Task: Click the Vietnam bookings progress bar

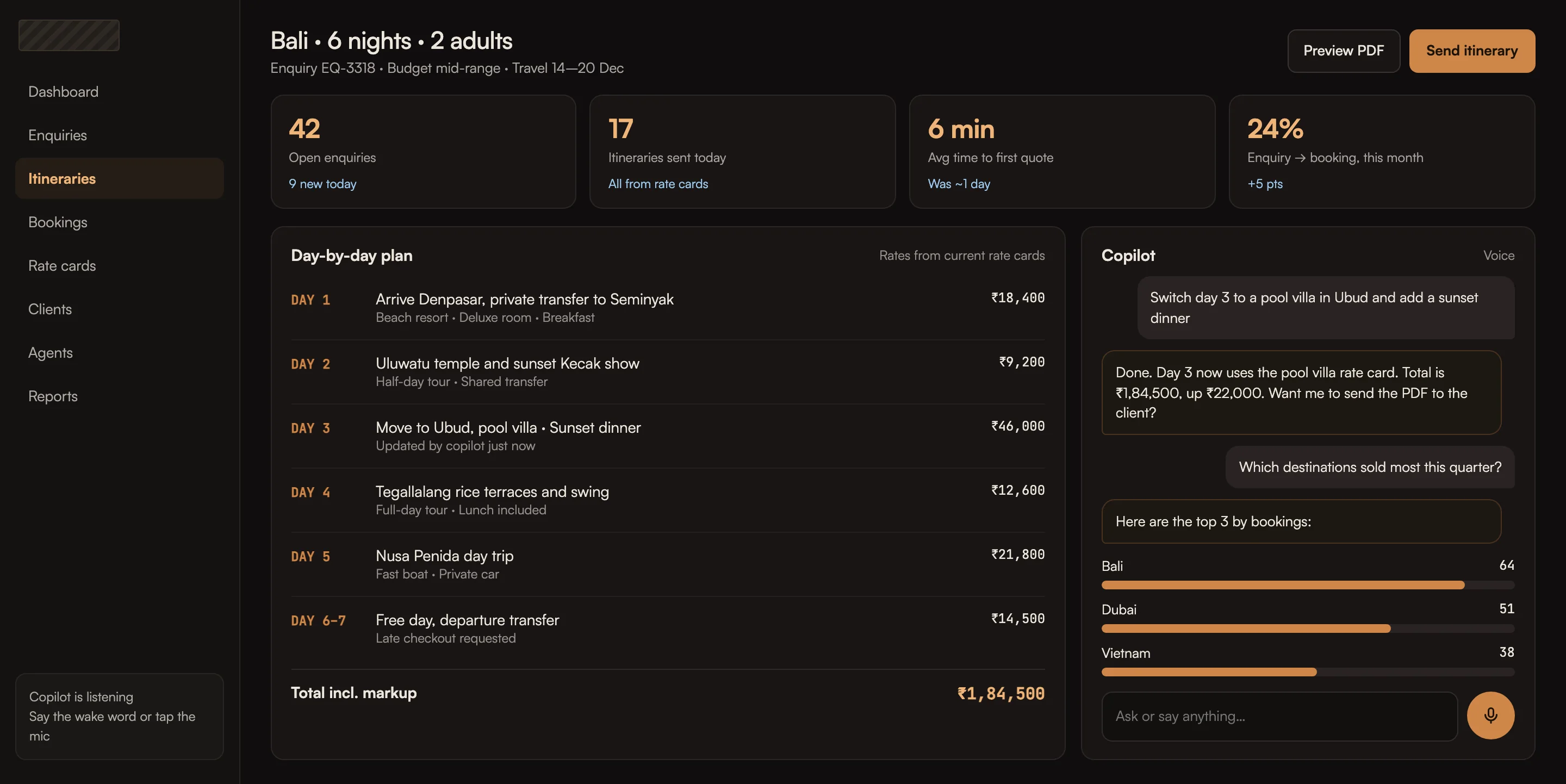Action: (x=1308, y=672)
